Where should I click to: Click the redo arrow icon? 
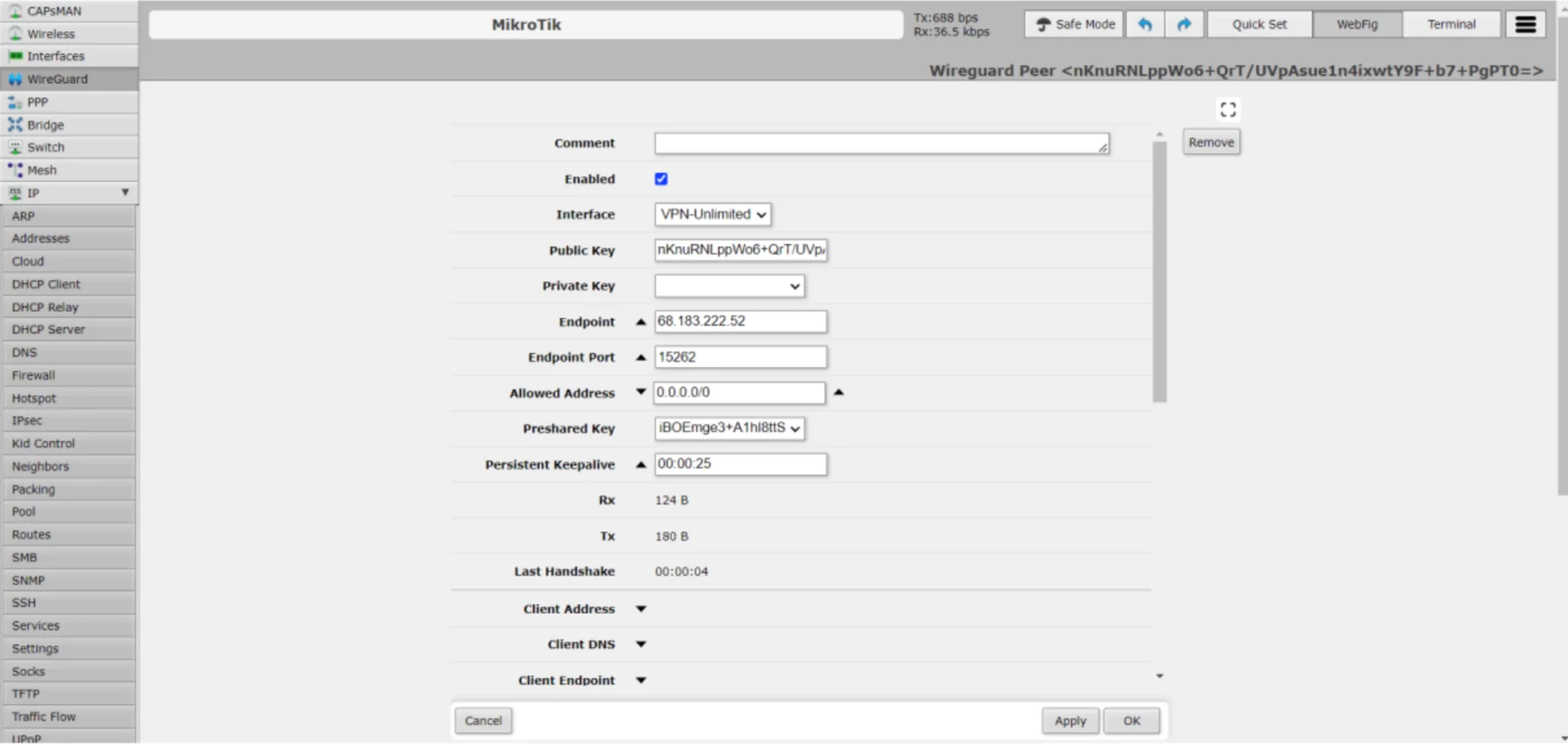click(1184, 24)
